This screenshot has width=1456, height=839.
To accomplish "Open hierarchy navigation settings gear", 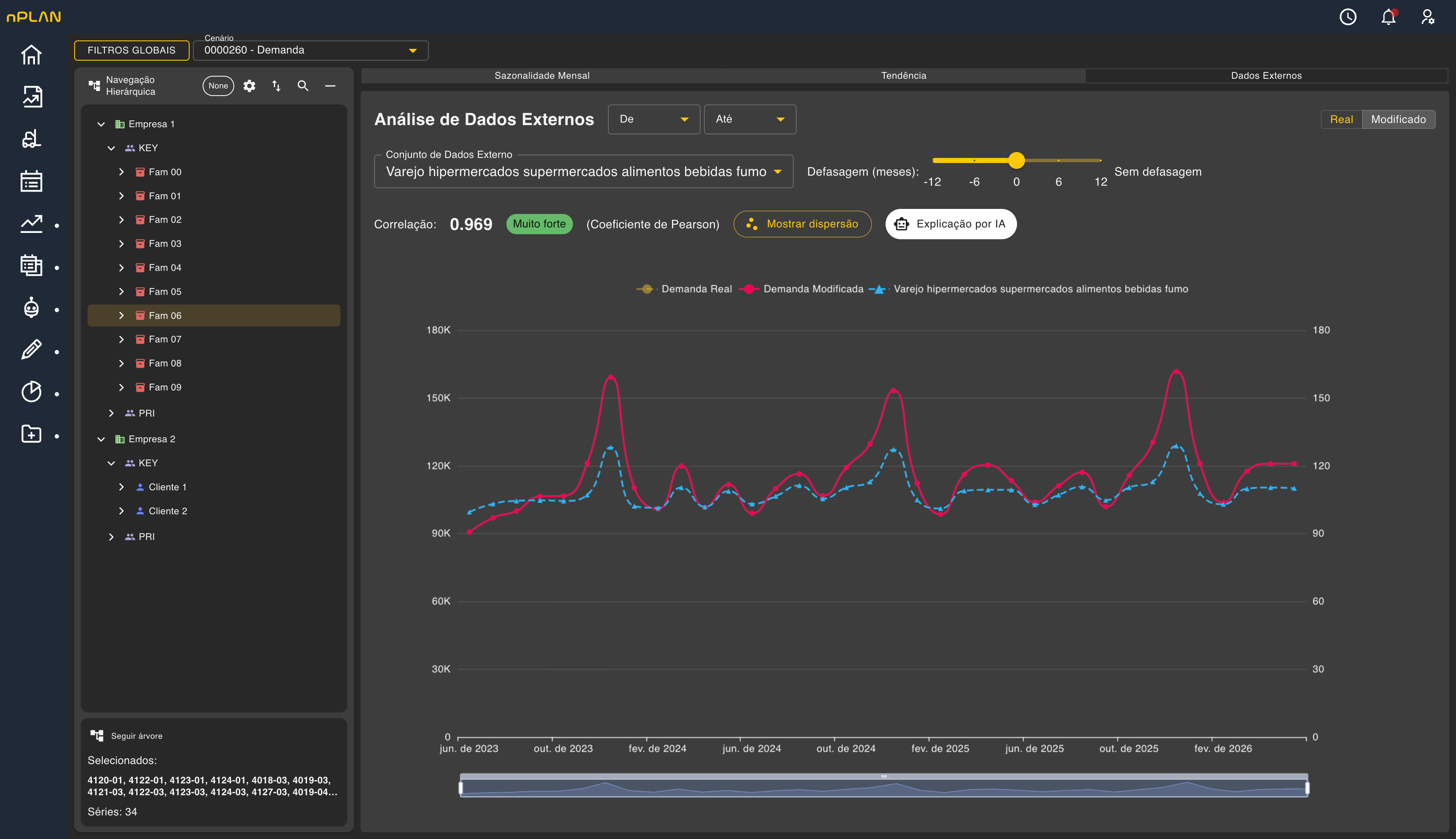I will point(249,86).
